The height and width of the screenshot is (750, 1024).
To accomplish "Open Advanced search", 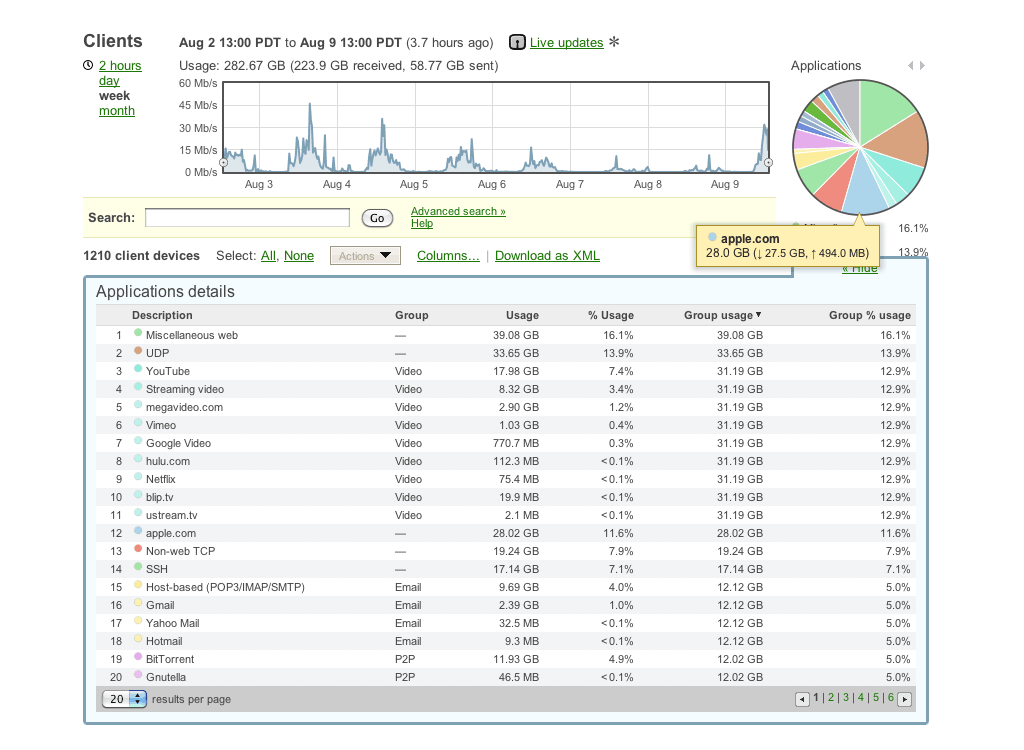I will click(458, 211).
